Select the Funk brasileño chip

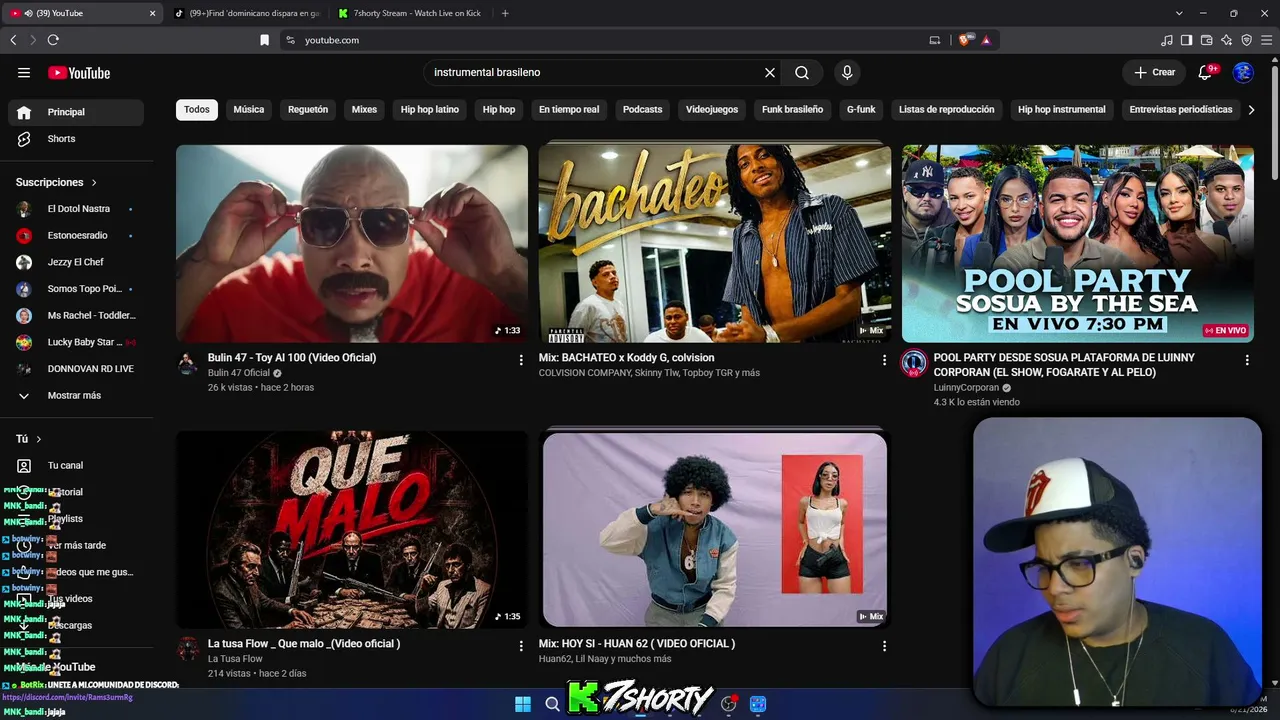[792, 110]
